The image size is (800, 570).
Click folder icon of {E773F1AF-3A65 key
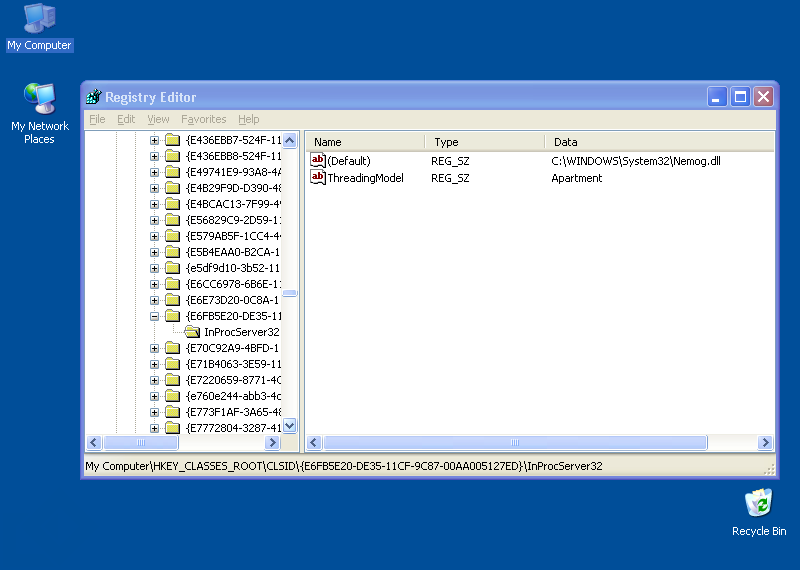pos(173,412)
